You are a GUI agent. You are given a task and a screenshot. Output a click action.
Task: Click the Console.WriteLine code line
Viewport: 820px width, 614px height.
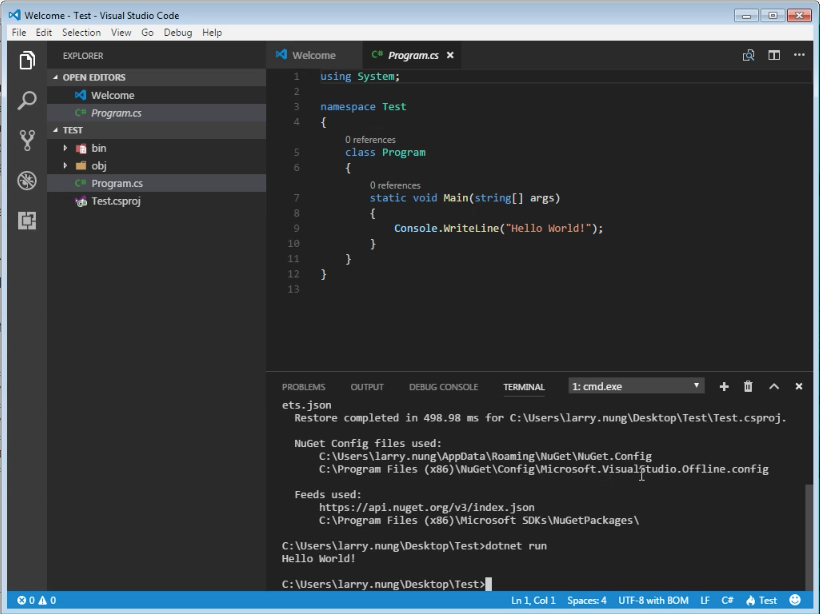coord(498,229)
